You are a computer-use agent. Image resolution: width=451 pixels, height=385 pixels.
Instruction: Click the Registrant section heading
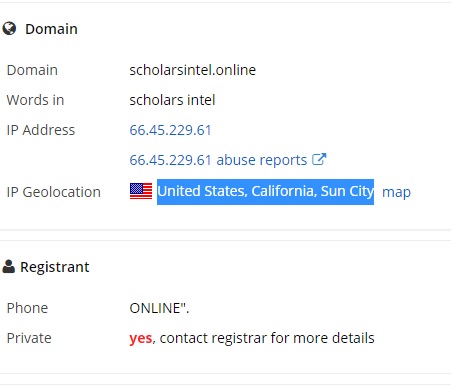point(55,267)
